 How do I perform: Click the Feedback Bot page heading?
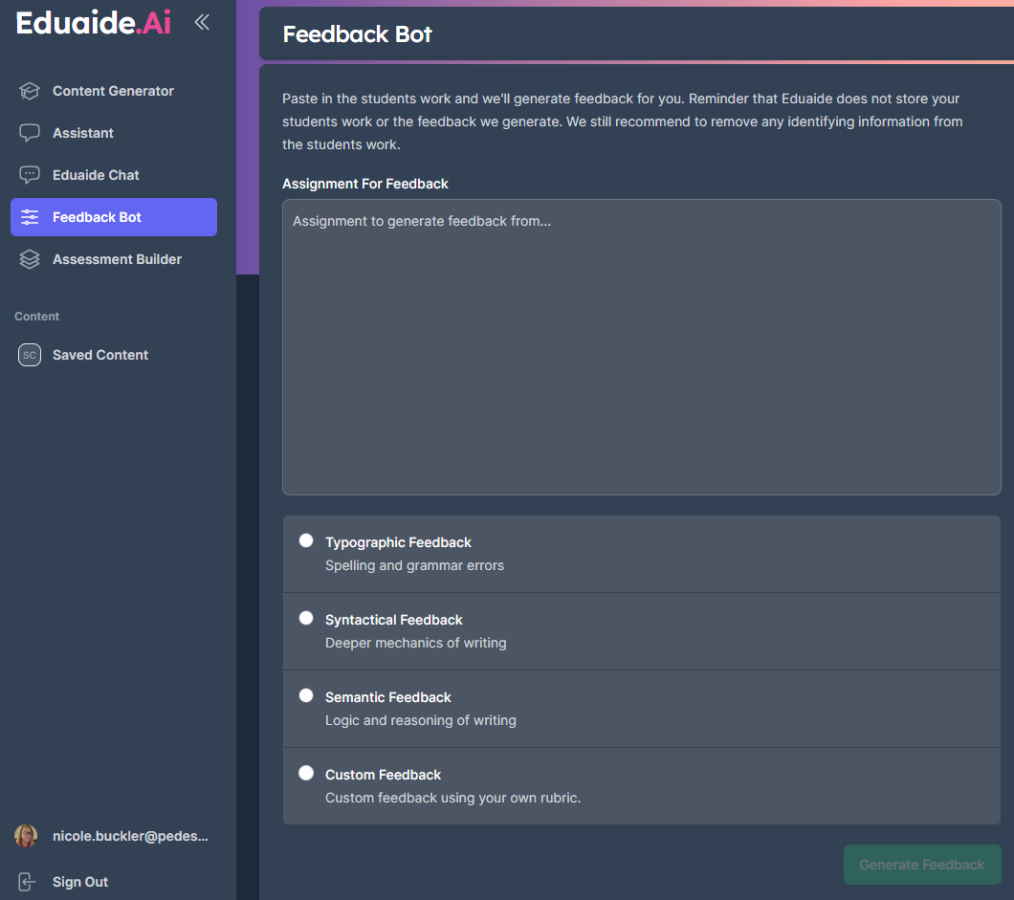coord(357,34)
